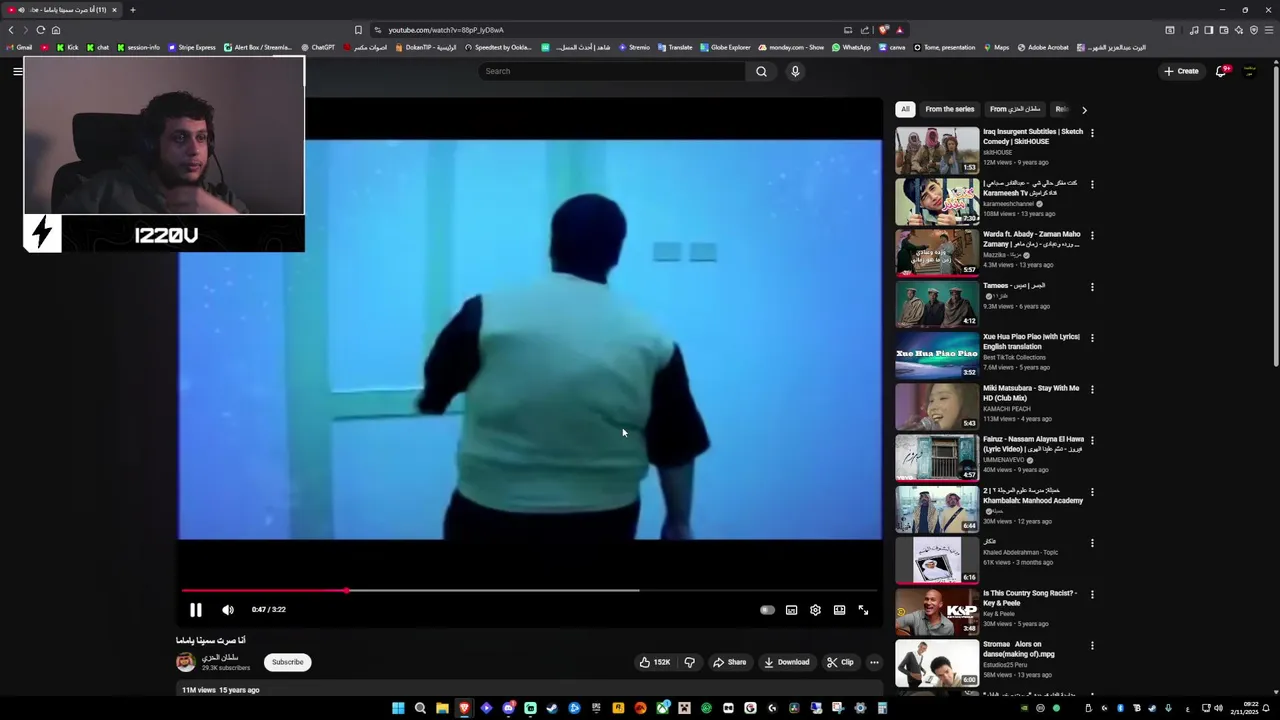Enter full screen mode
The height and width of the screenshot is (720, 1280).
(x=863, y=610)
